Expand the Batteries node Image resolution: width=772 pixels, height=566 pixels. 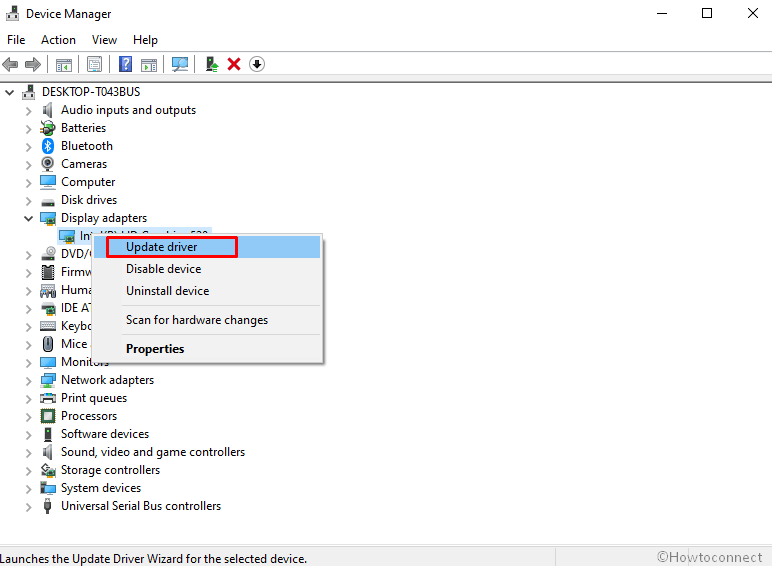[x=29, y=129]
